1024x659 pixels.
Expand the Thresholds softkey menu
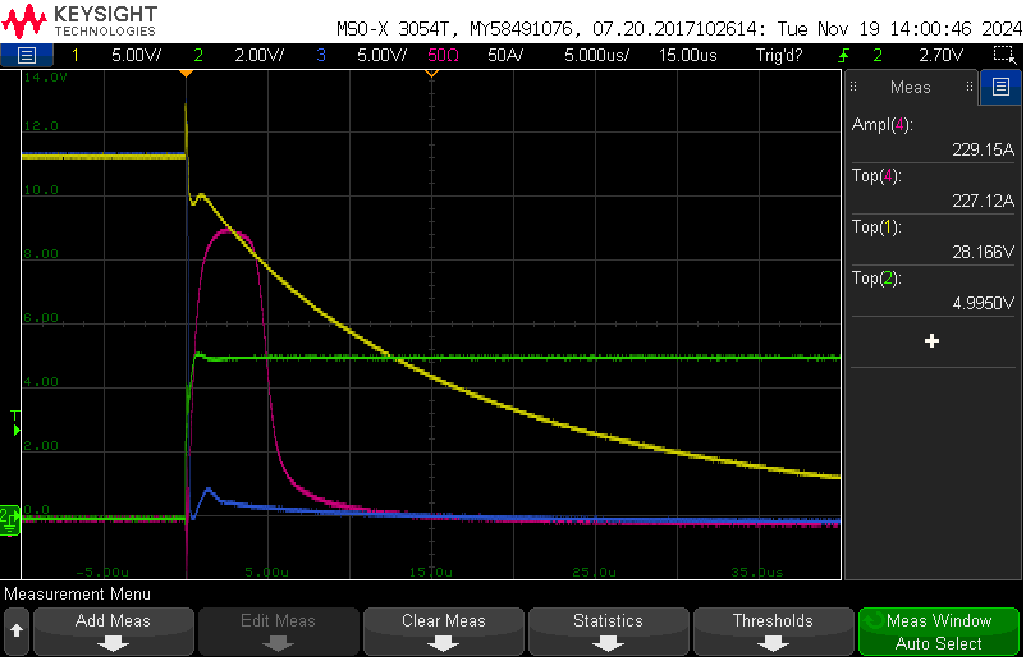[x=773, y=631]
